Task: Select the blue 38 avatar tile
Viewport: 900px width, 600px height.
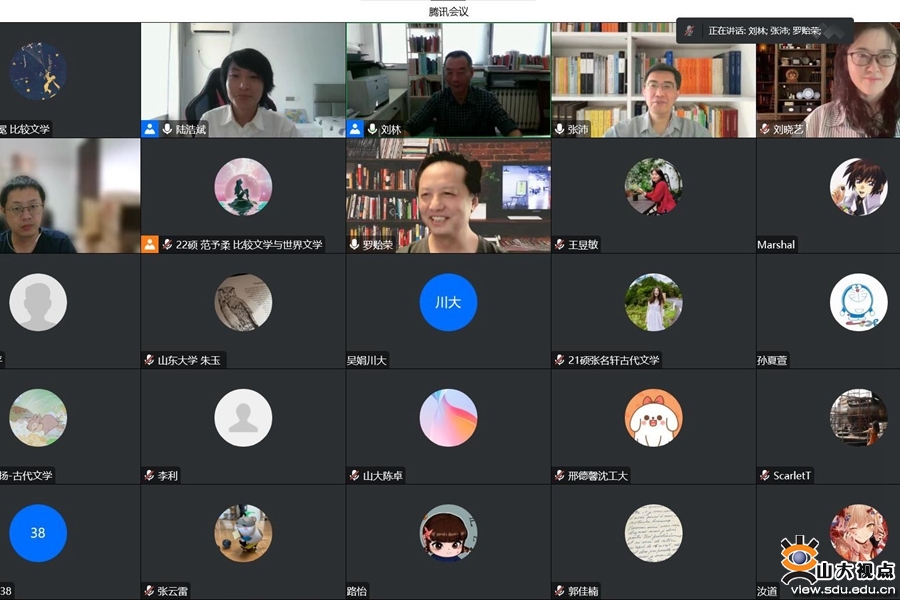Action: click(x=38, y=533)
